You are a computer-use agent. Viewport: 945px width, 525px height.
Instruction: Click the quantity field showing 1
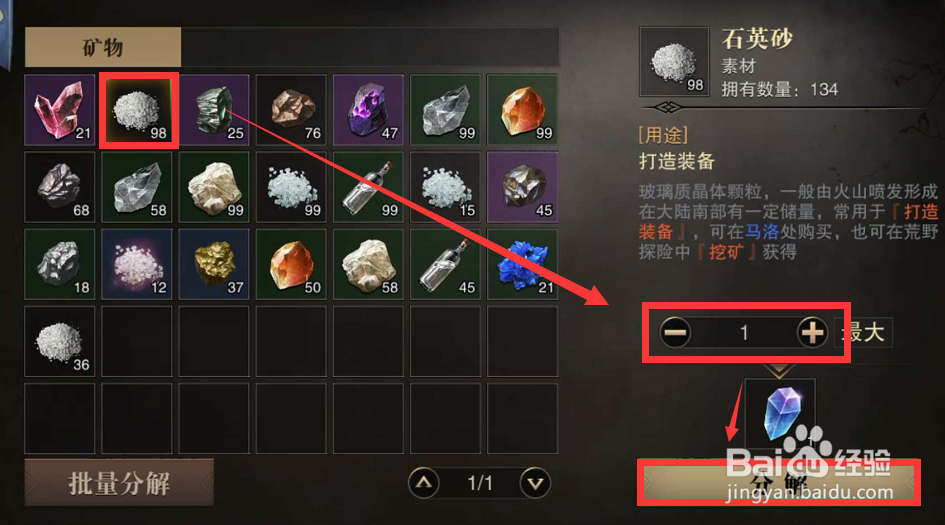pyautogui.click(x=744, y=333)
